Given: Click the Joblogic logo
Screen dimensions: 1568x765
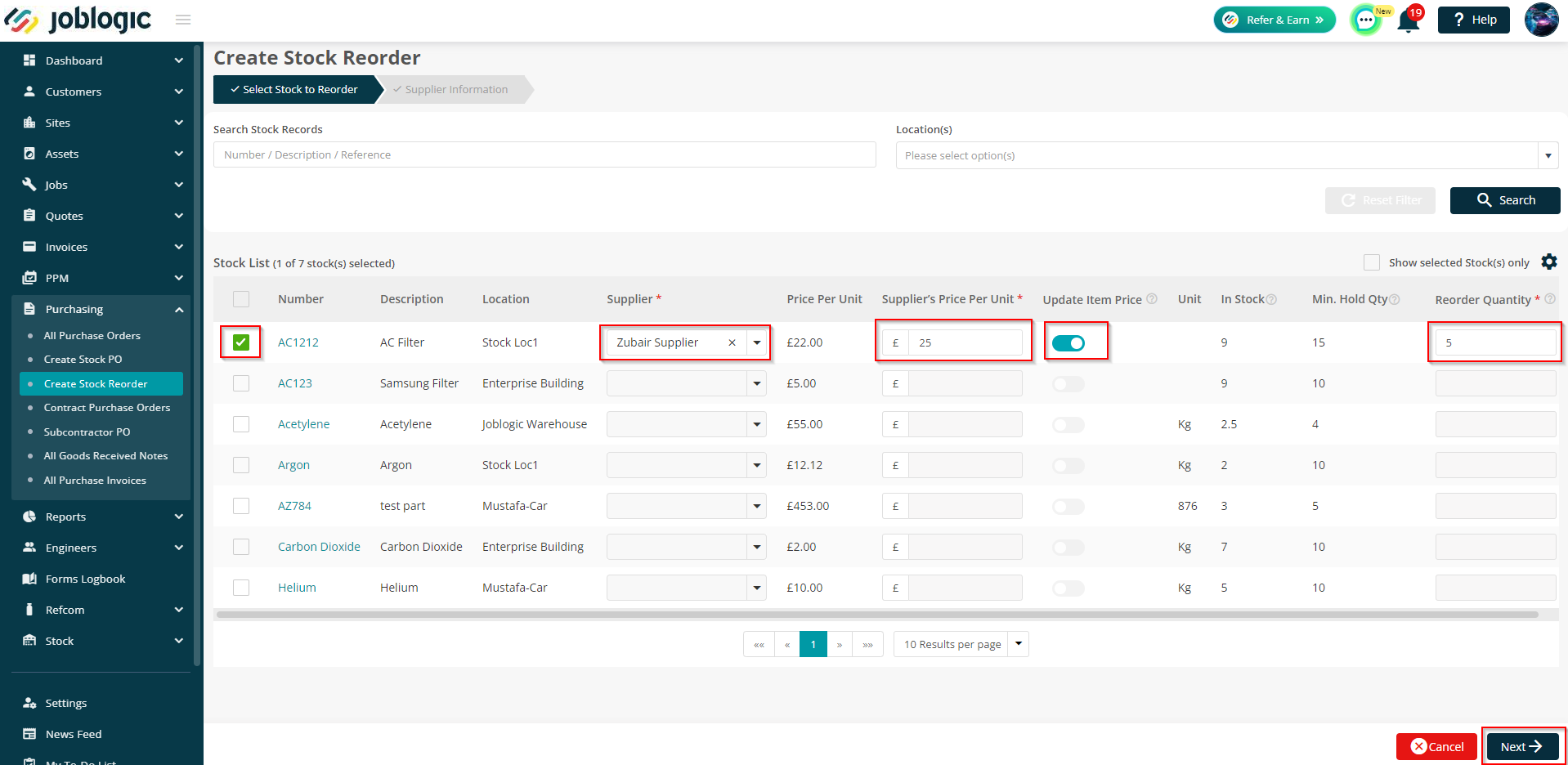Looking at the screenshot, I should 78,20.
